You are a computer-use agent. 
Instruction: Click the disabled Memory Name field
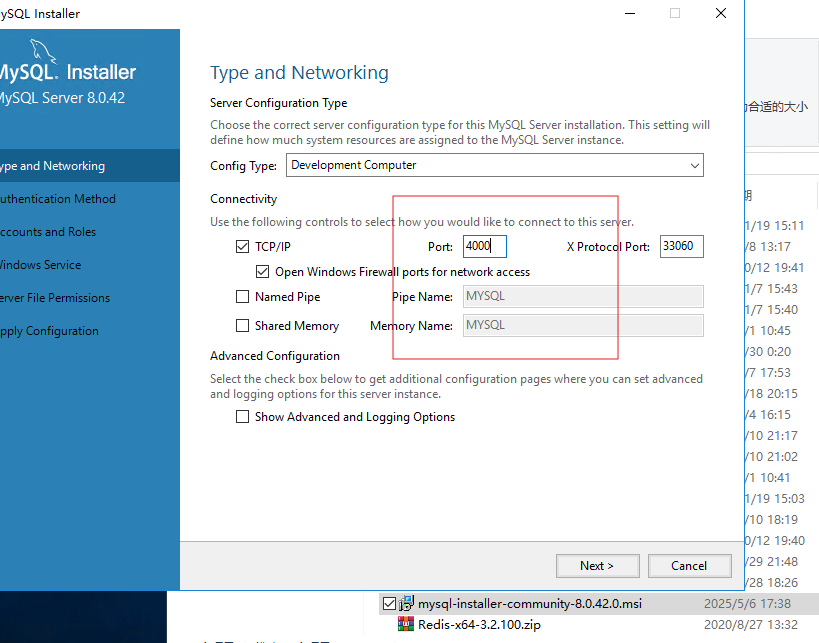coord(583,325)
